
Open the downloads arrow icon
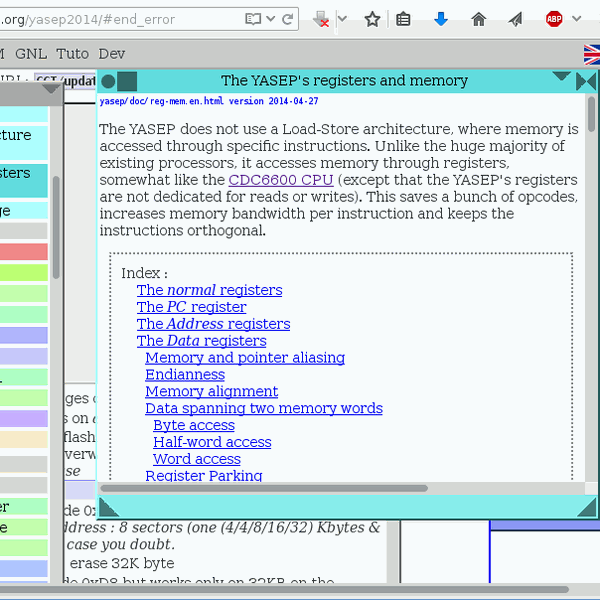441,19
